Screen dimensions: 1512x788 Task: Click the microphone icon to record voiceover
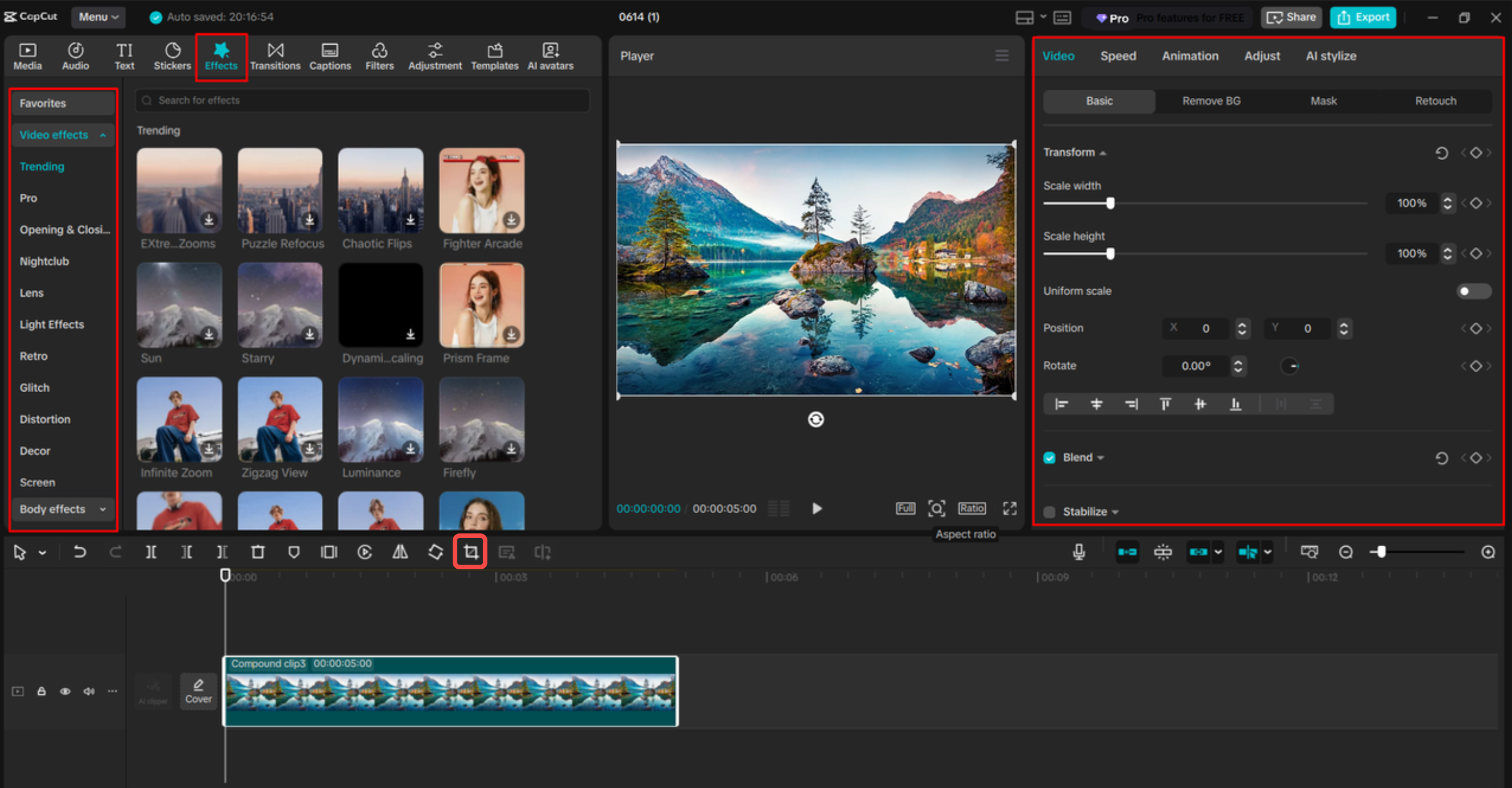[1078, 551]
